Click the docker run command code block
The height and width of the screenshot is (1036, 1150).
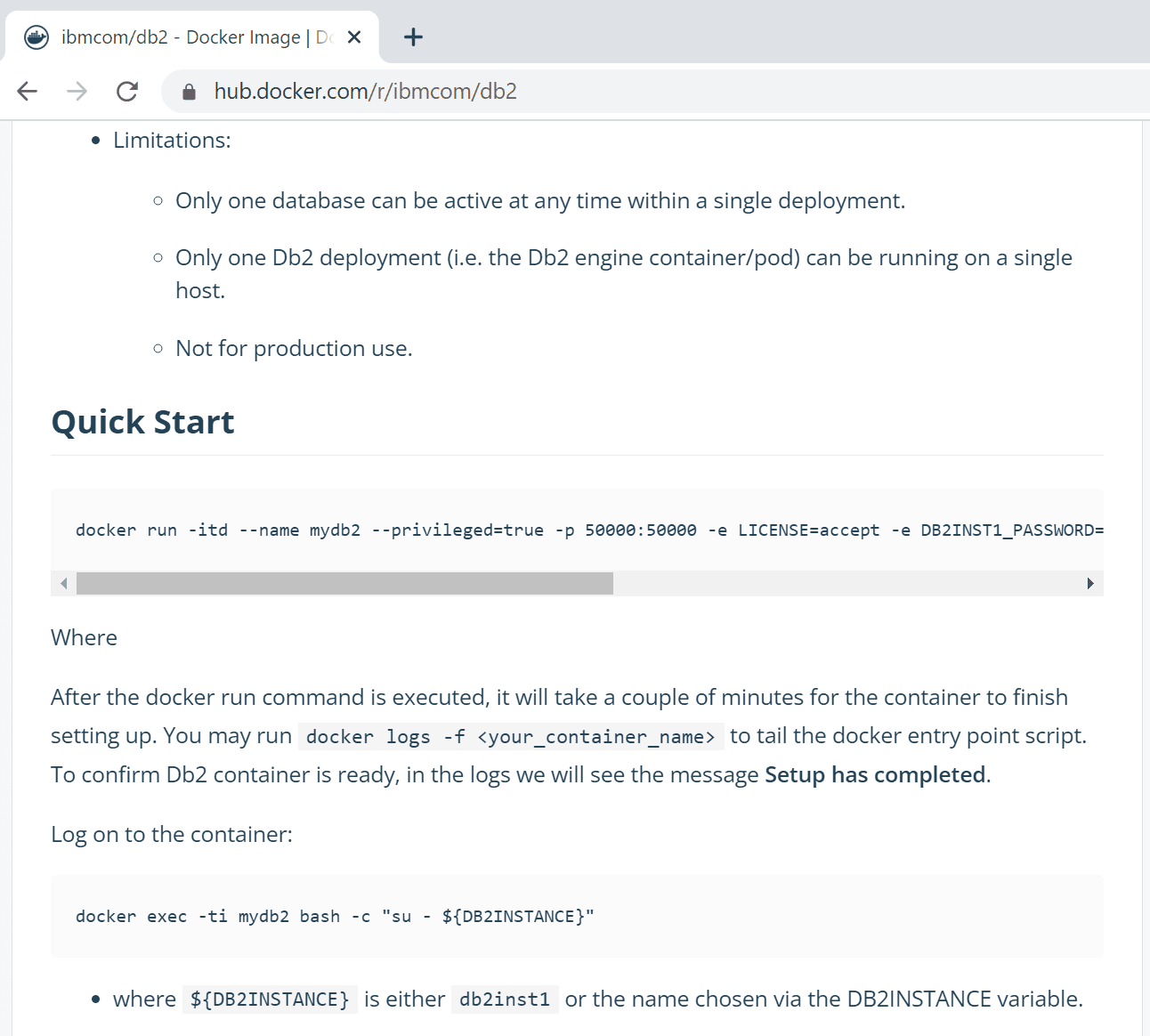577,530
